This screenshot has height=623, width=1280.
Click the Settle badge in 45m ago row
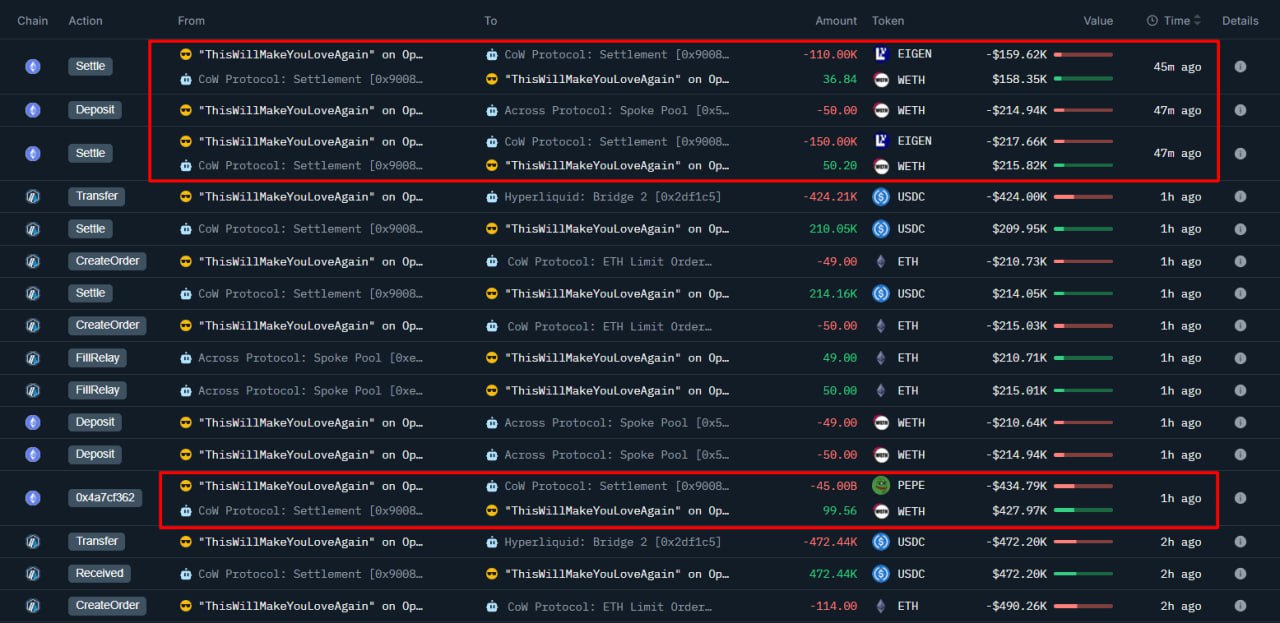91,66
